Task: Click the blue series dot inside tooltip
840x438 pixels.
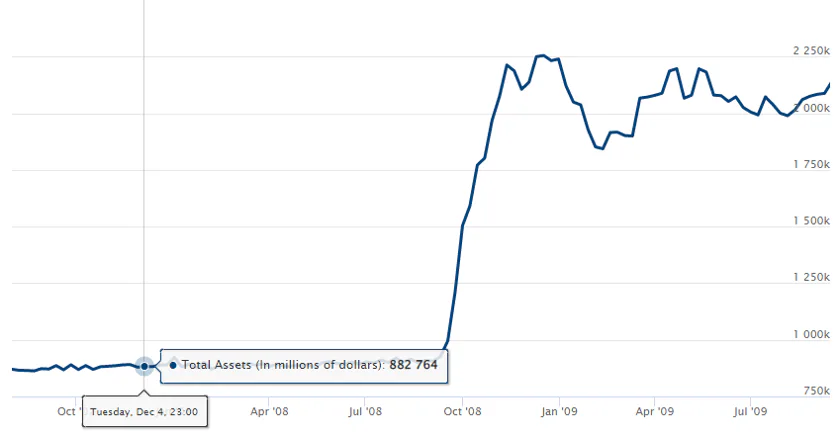Action: (172, 365)
